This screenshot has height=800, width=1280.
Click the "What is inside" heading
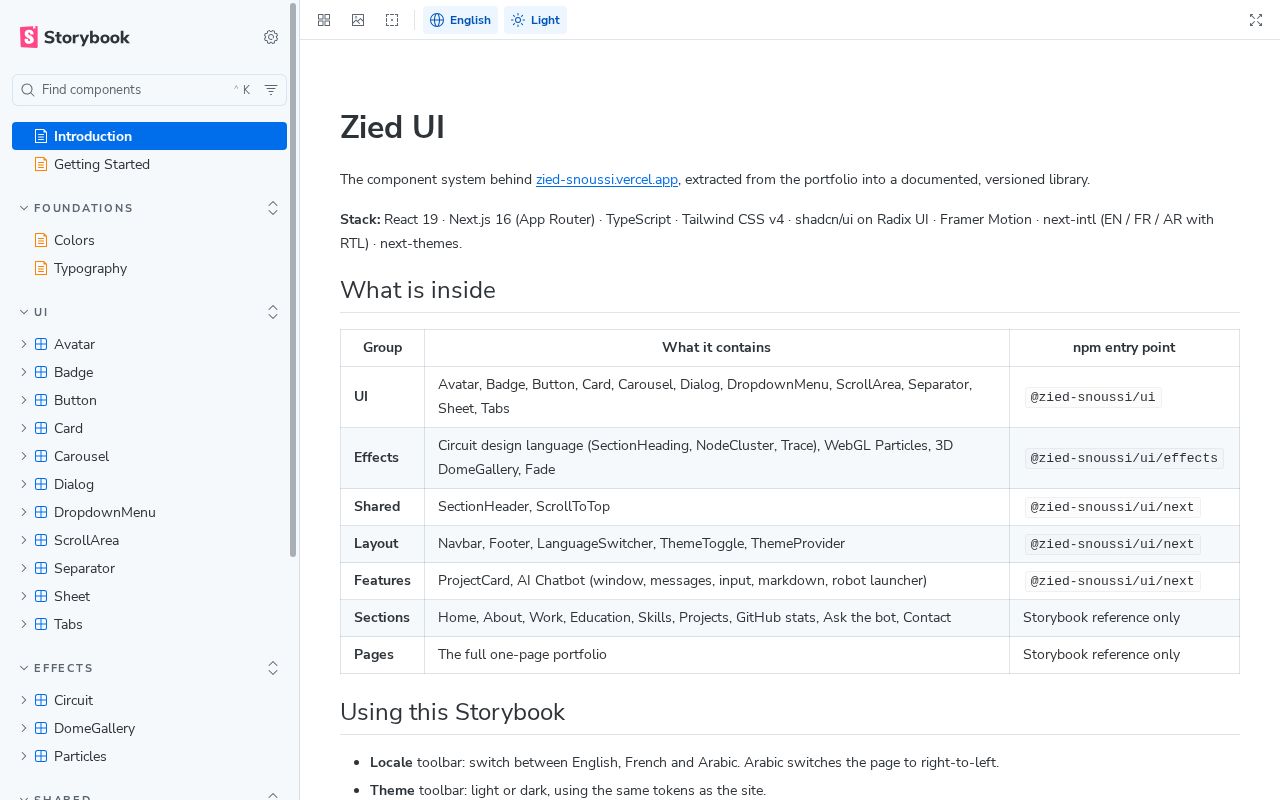pyautogui.click(x=418, y=290)
